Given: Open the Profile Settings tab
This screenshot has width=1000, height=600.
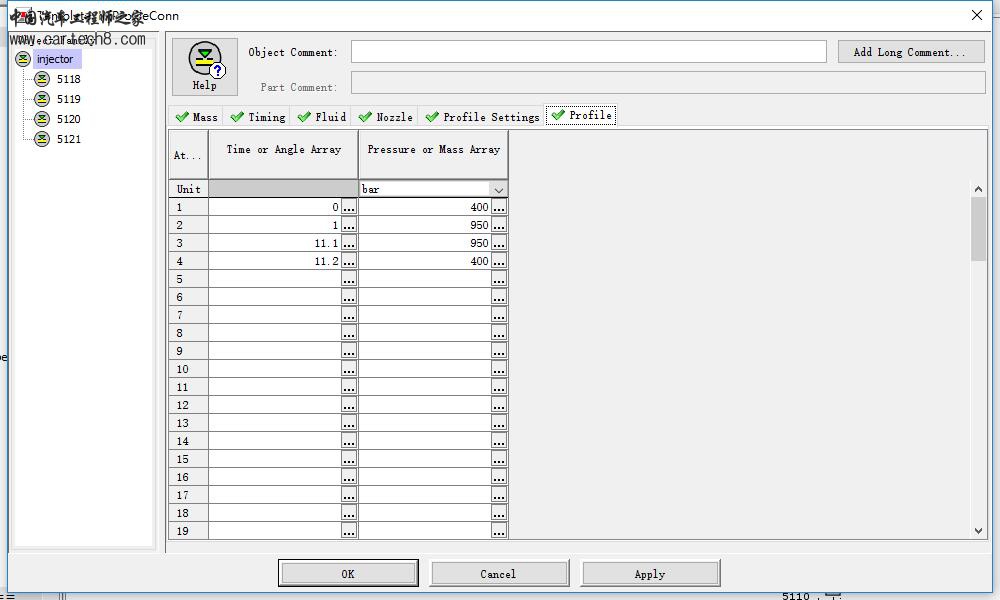Looking at the screenshot, I should pos(482,117).
